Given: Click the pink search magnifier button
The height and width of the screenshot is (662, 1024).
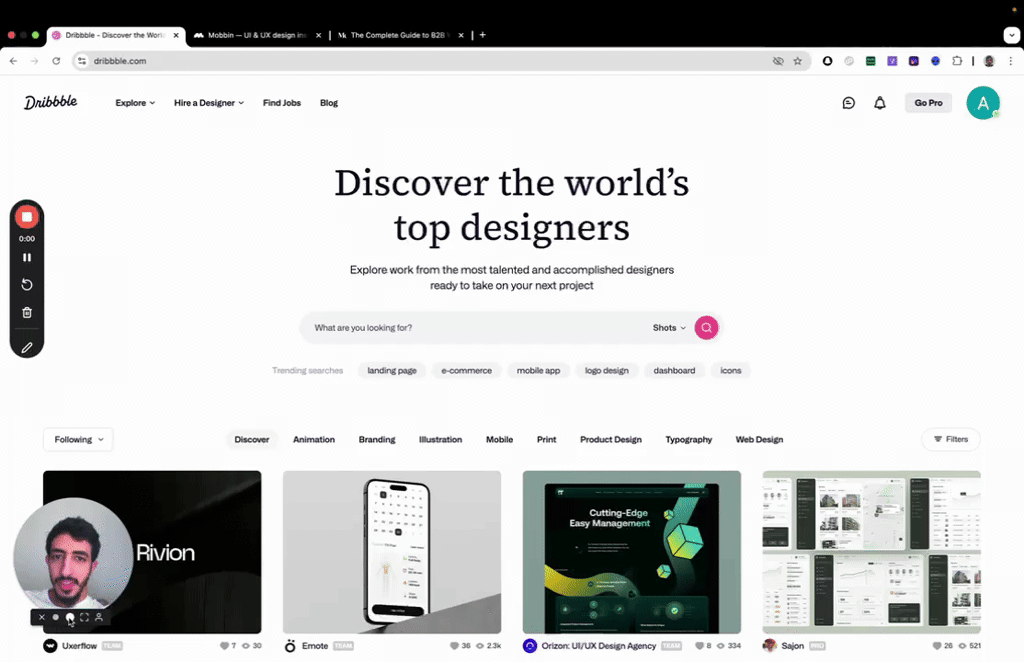Looking at the screenshot, I should click(x=706, y=328).
